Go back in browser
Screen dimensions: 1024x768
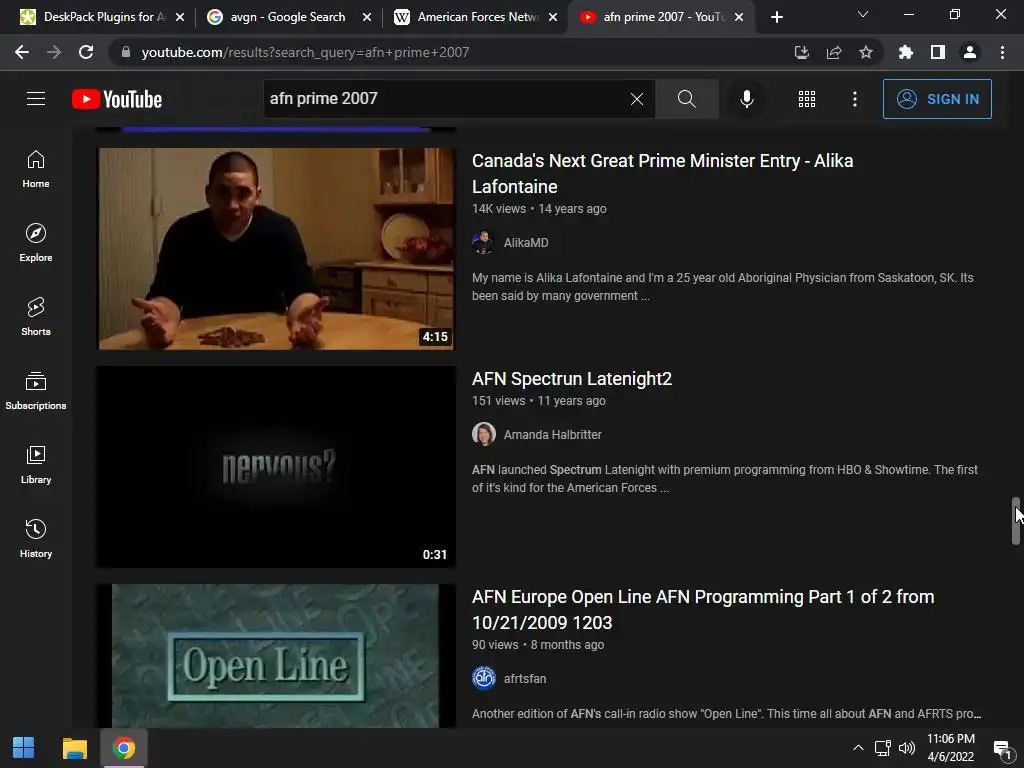(22, 52)
